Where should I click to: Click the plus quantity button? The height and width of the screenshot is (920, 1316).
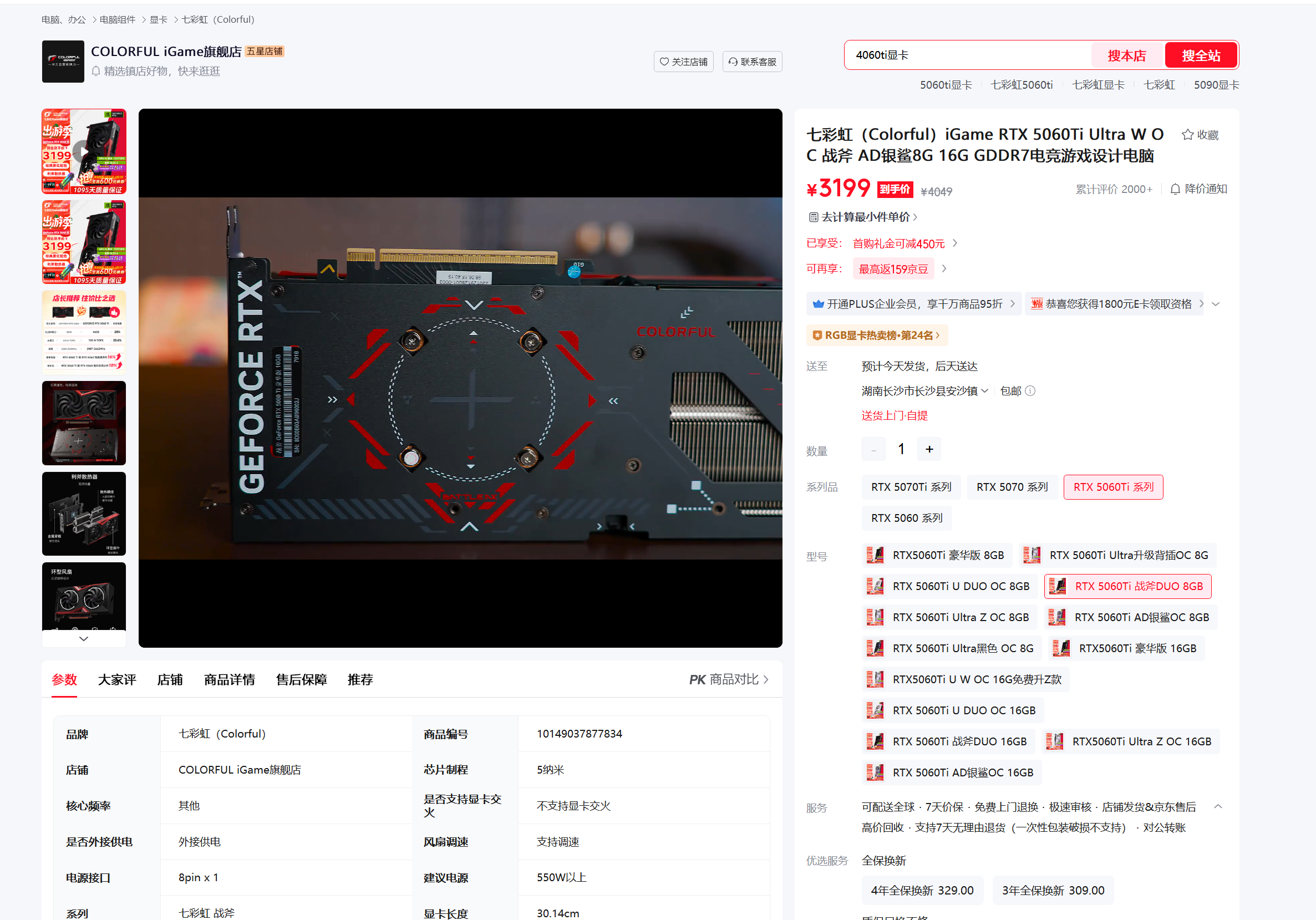point(929,449)
